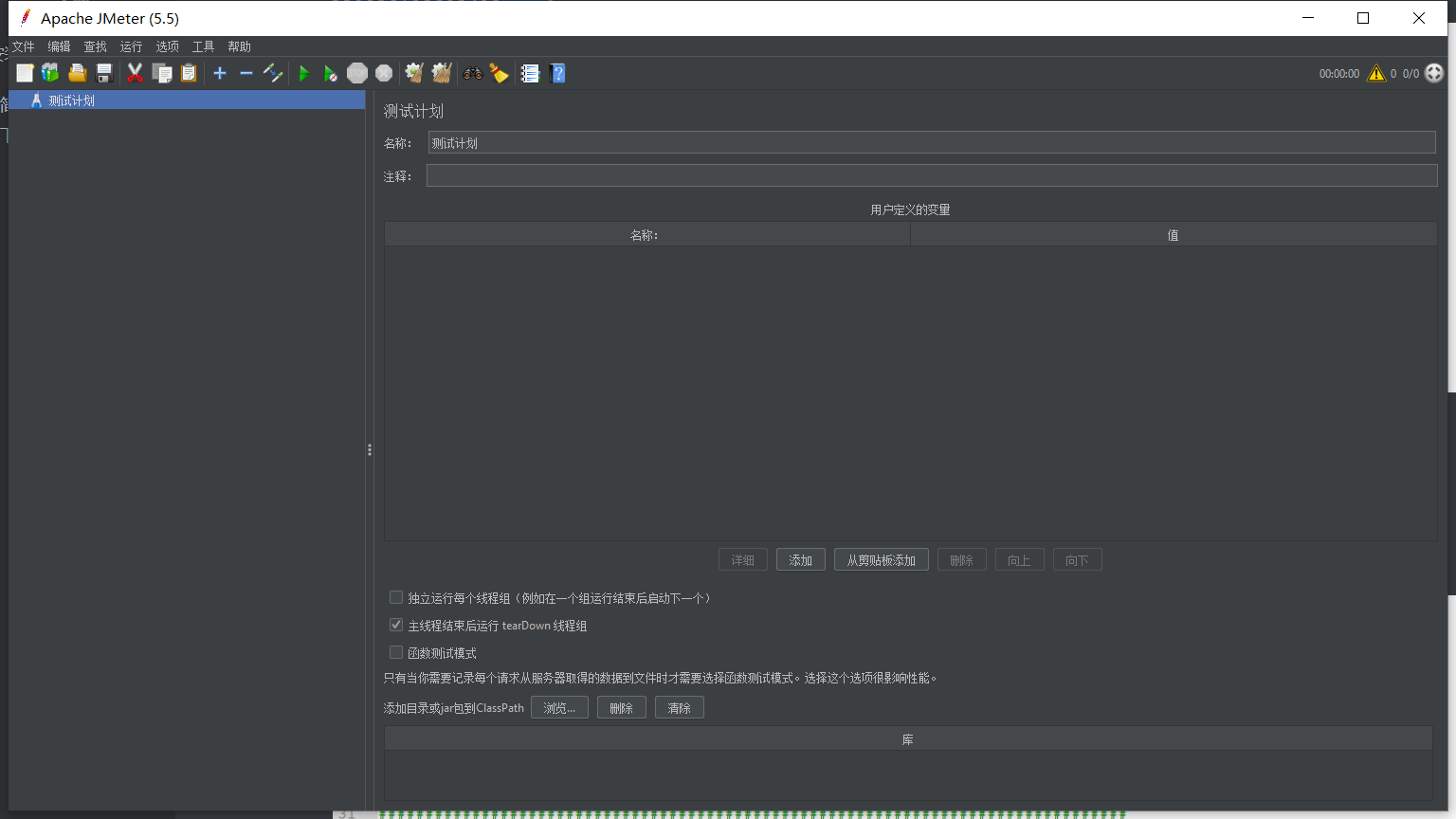The width and height of the screenshot is (1456, 819).
Task: Open the Templates icon
Action: [50, 73]
